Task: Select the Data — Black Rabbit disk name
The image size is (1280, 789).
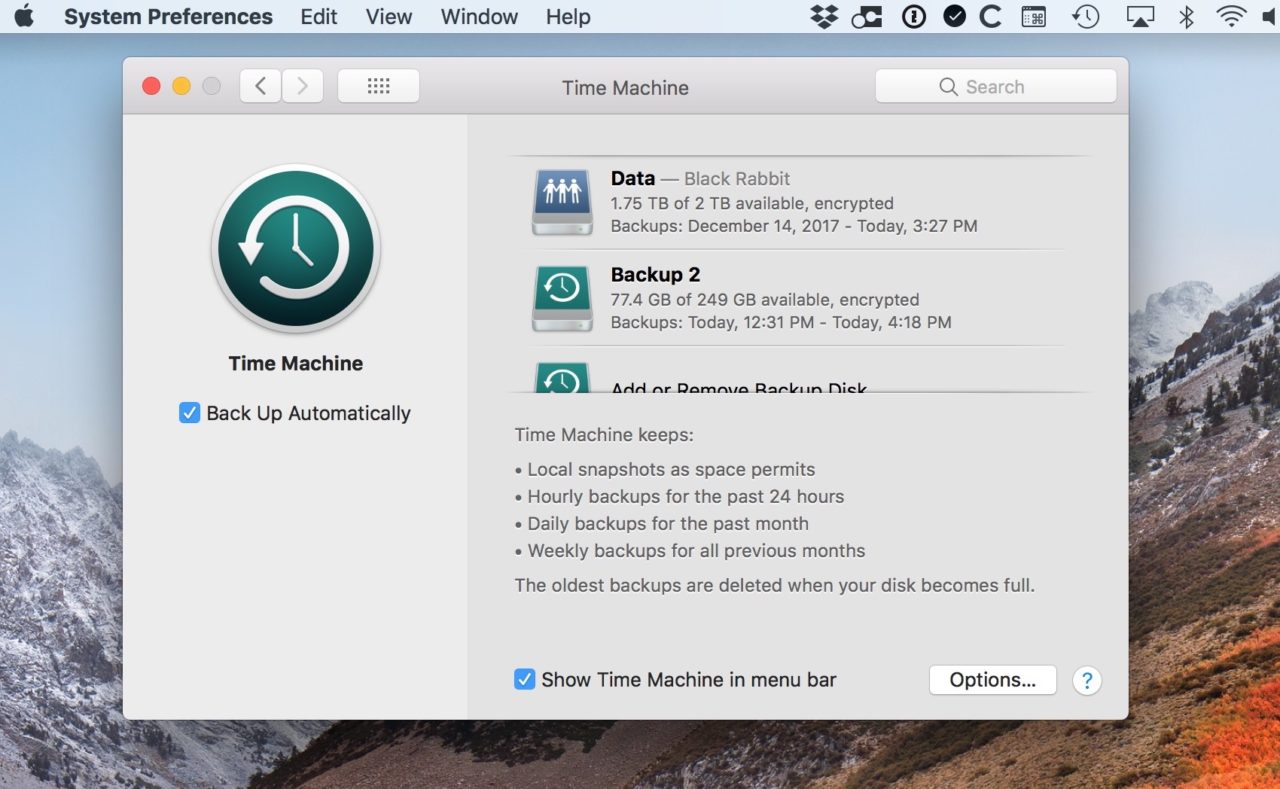Action: [x=700, y=179]
